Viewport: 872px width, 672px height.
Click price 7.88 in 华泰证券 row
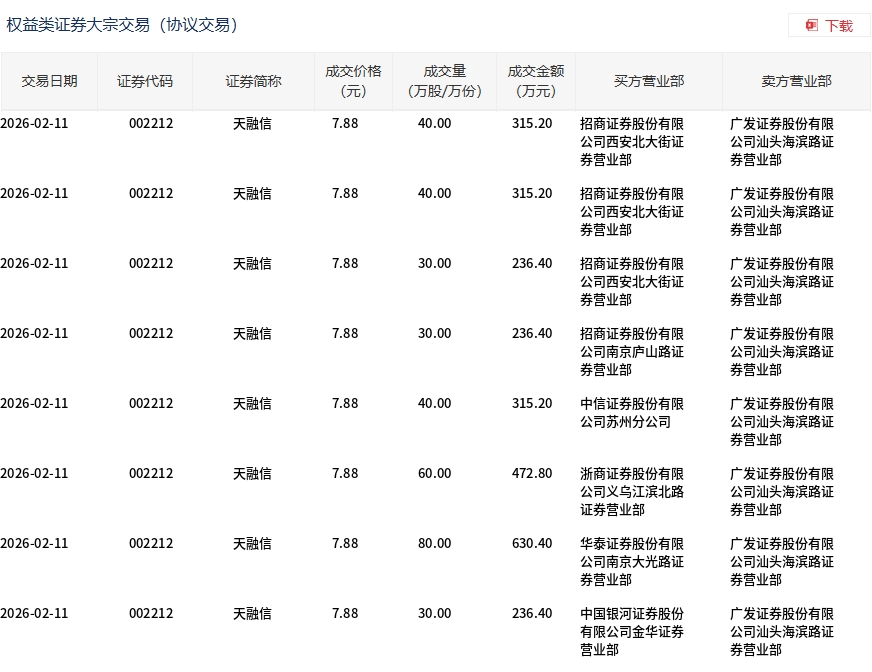point(345,543)
